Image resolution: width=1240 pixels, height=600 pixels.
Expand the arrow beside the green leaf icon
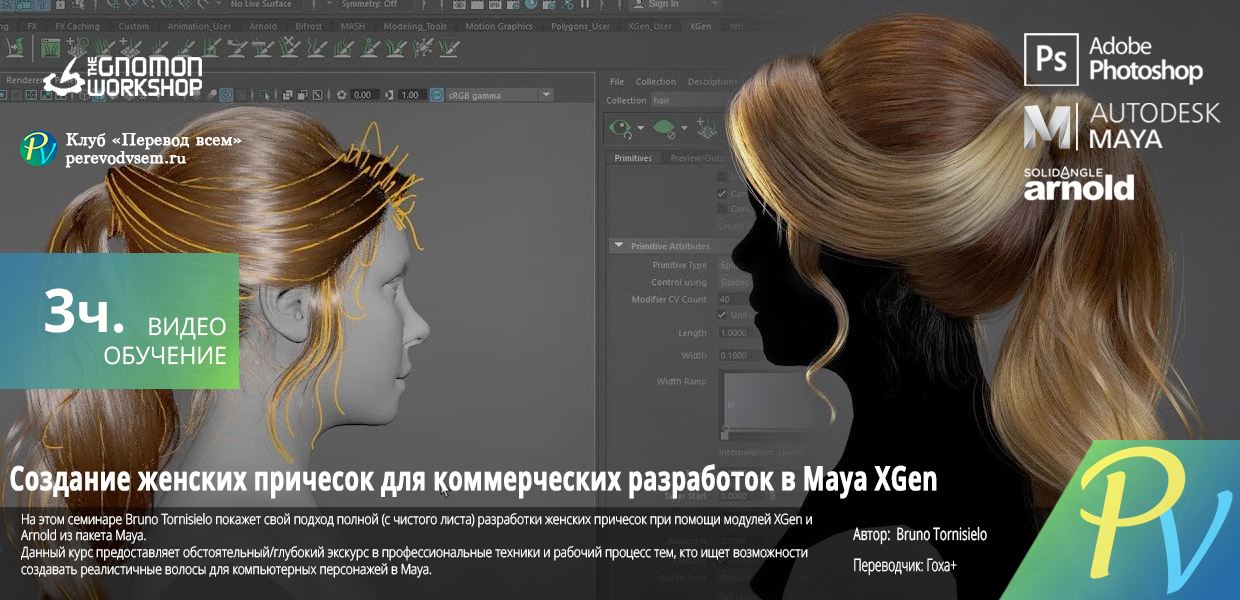[684, 128]
